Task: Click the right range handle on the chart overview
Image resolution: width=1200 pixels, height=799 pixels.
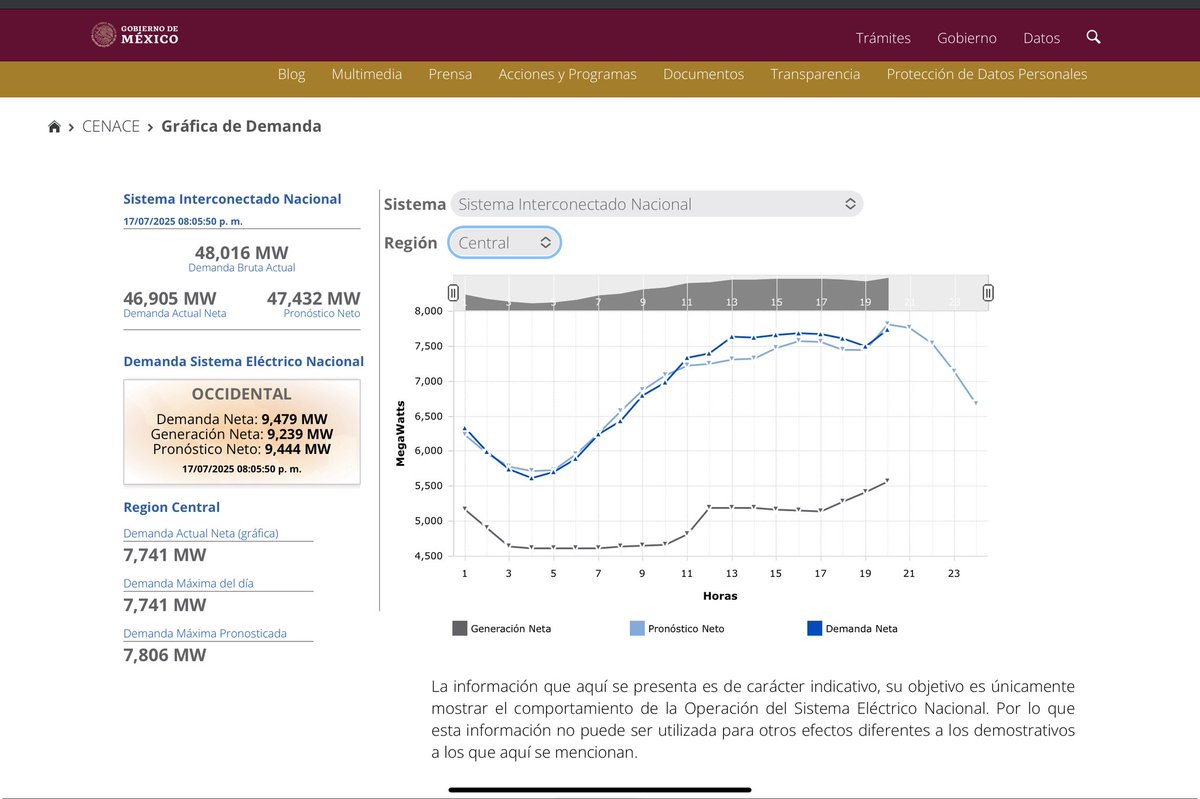Action: click(x=987, y=292)
